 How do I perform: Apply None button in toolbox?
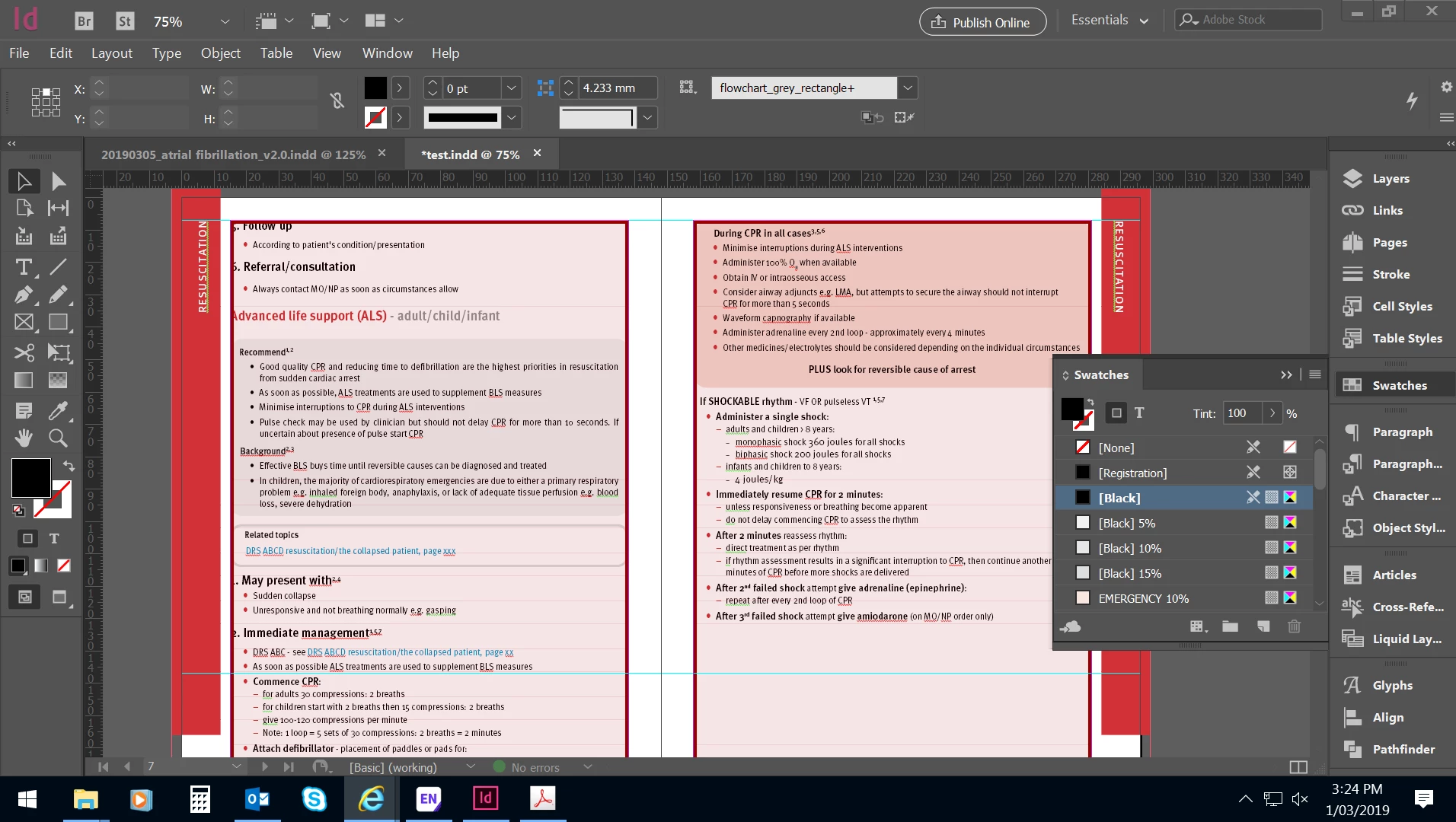pyautogui.click(x=64, y=565)
